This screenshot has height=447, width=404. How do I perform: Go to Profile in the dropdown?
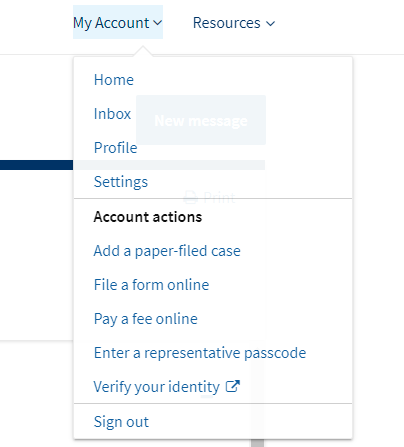coord(115,148)
